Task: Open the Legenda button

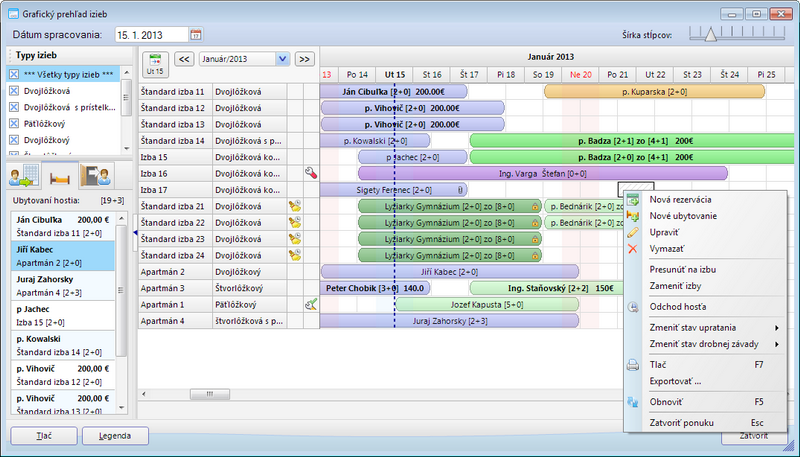Action: tap(115, 436)
